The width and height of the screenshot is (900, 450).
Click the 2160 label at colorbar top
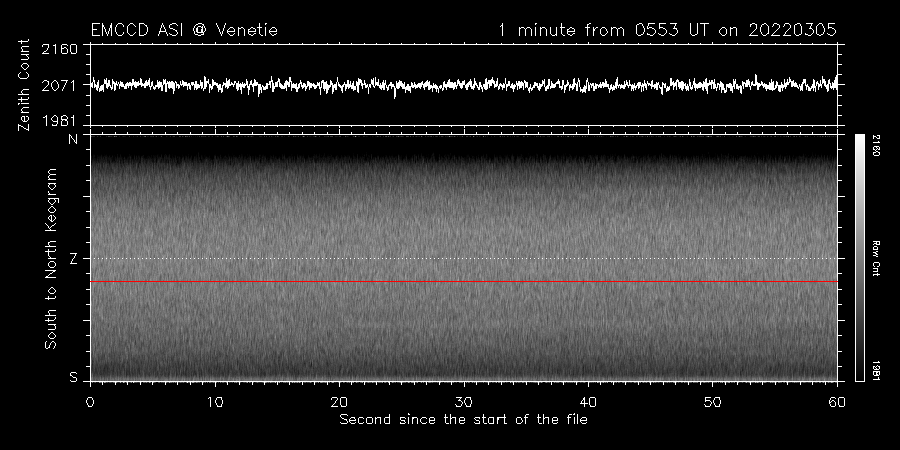(876, 145)
